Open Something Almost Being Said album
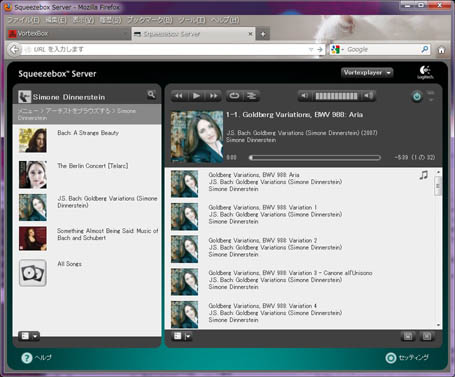The image size is (455, 377). click(107, 234)
